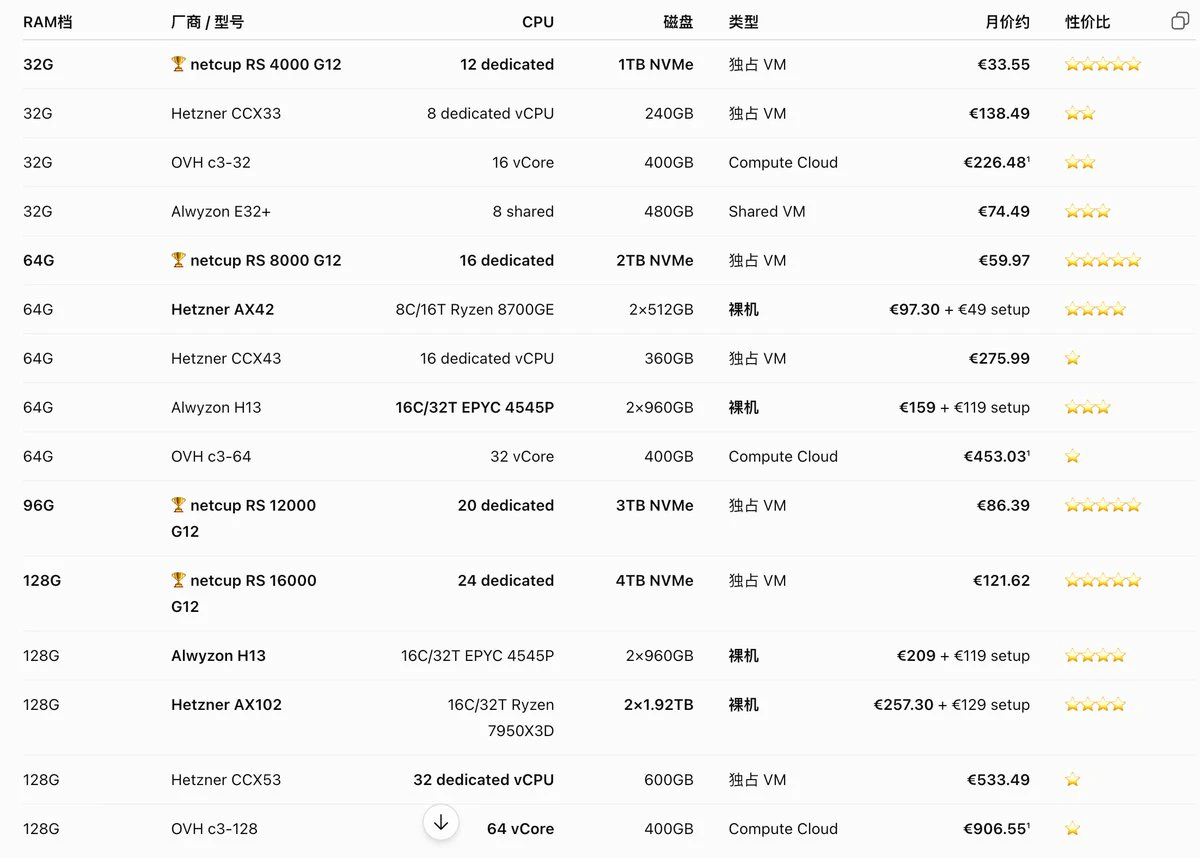
Task: Click the 4TB NVMe disk cell
Action: (x=655, y=580)
